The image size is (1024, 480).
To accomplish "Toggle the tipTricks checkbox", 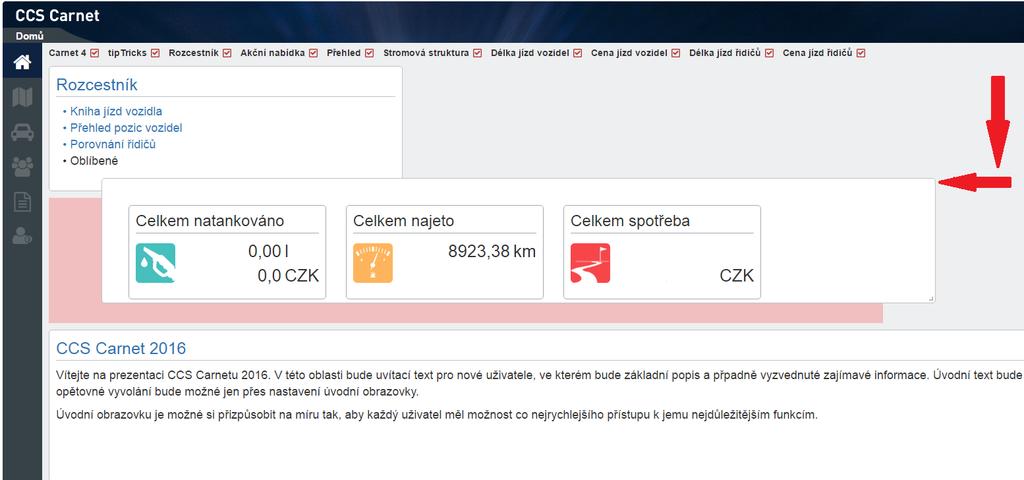I will [x=155, y=54].
